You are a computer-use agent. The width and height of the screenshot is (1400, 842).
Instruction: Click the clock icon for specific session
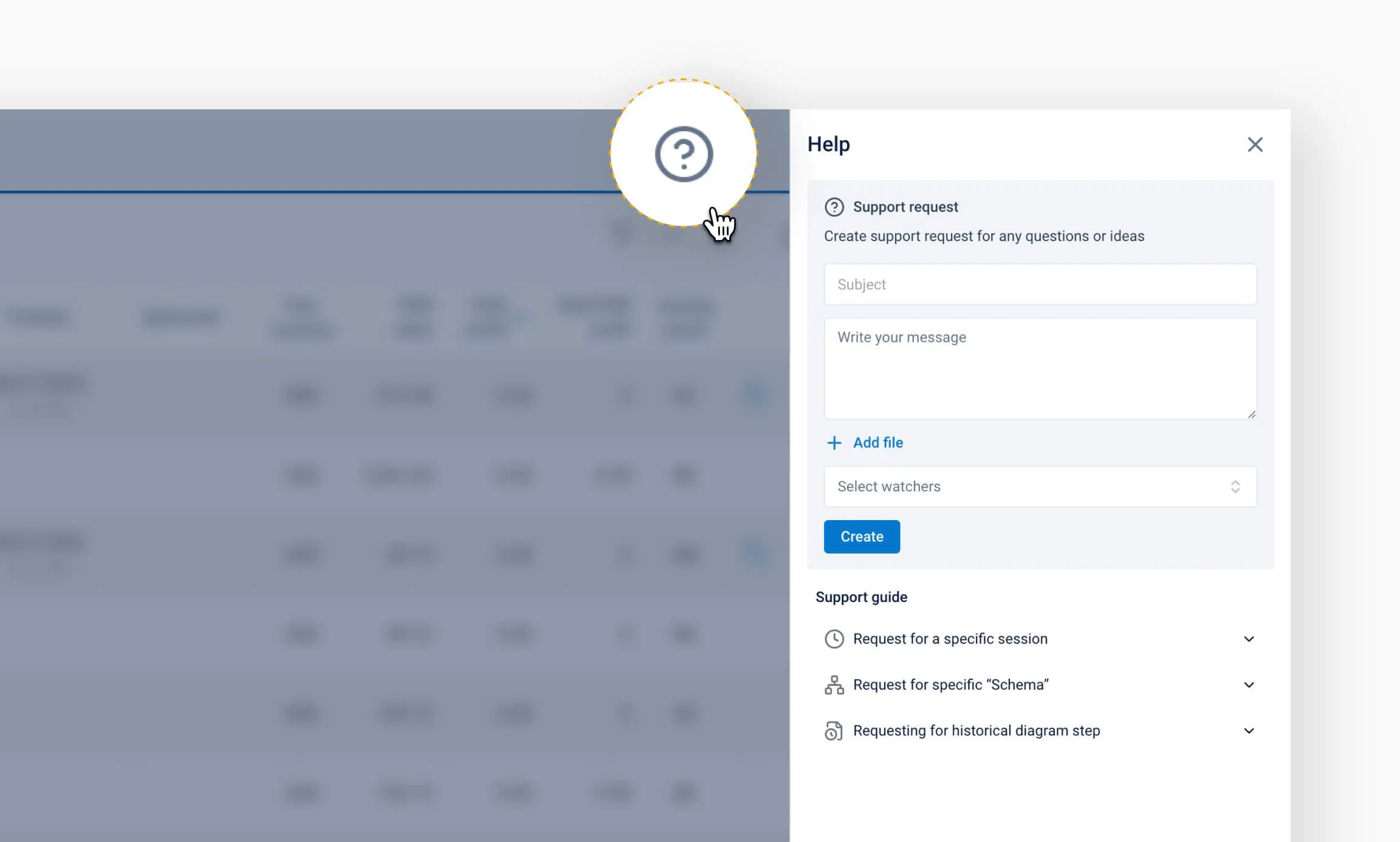click(x=834, y=639)
